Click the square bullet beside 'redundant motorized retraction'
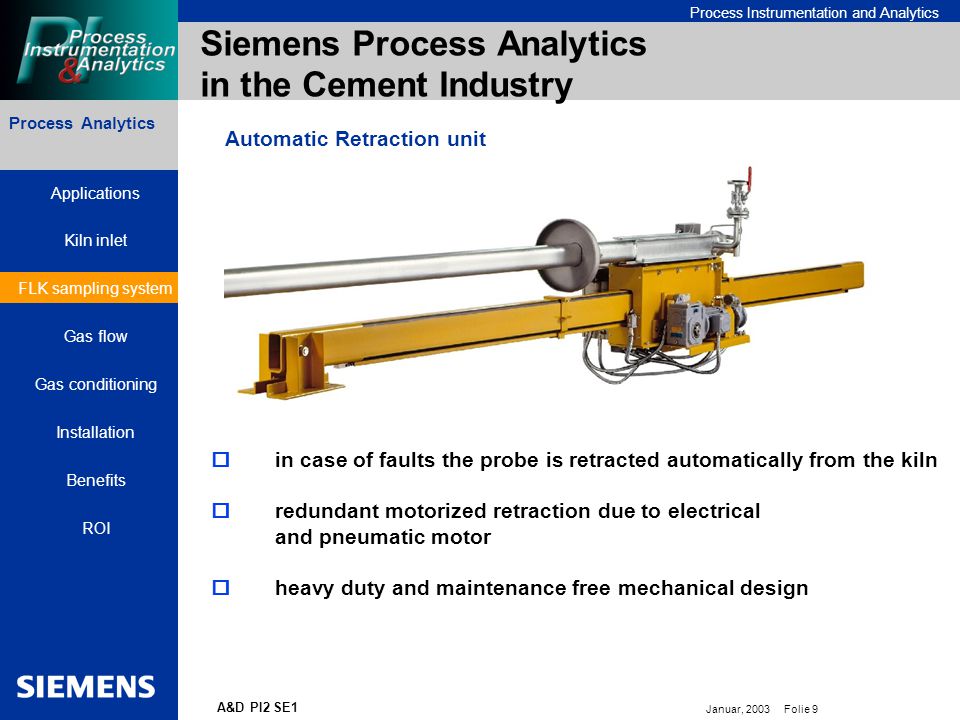 220,510
